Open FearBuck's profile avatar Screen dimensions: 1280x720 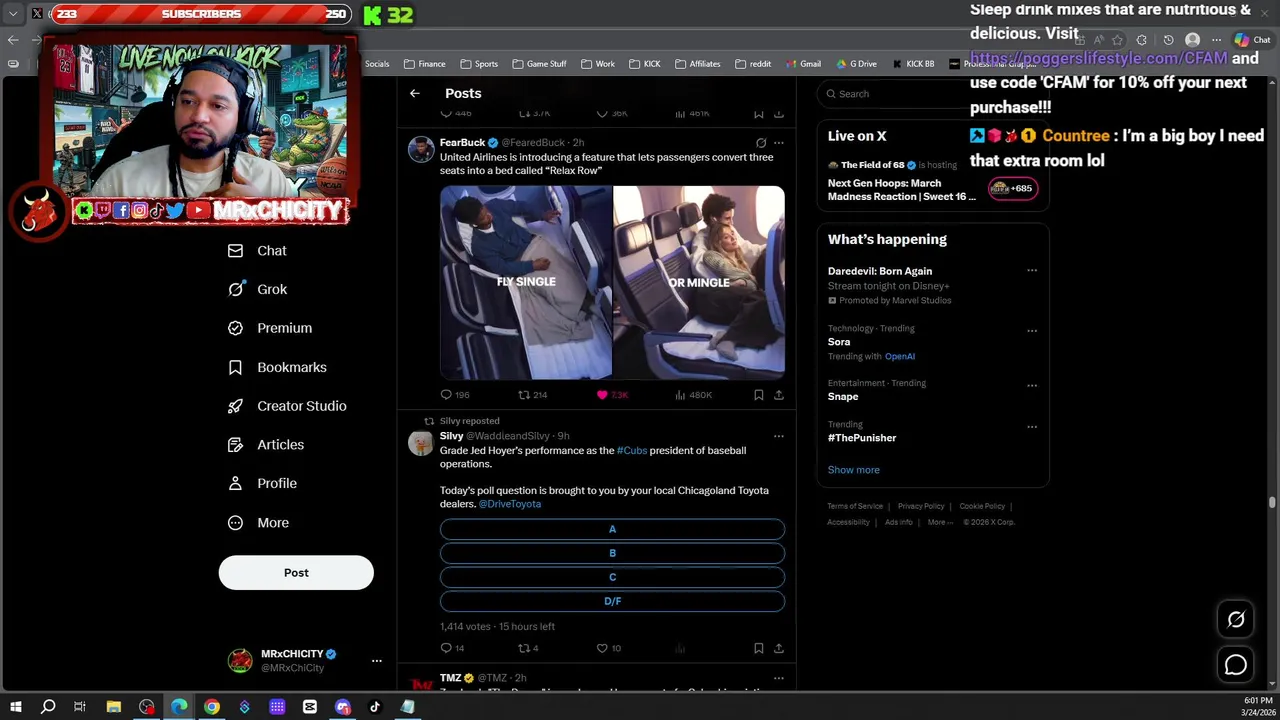point(421,150)
